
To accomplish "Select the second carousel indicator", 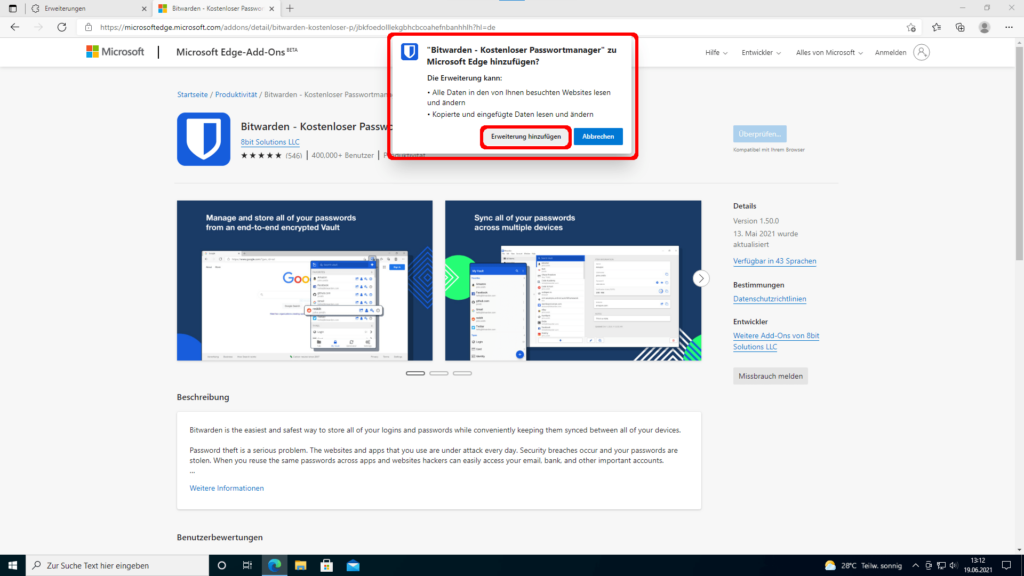I will coord(439,374).
